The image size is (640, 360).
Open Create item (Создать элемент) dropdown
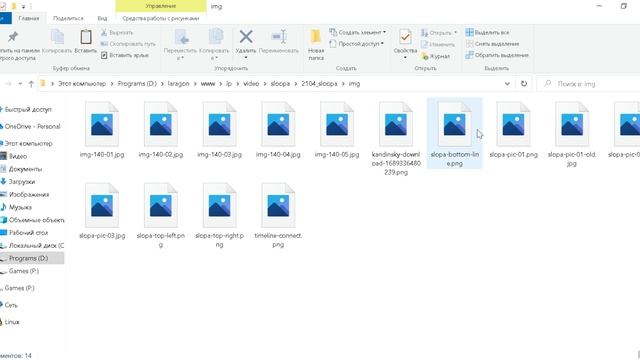(x=358, y=32)
